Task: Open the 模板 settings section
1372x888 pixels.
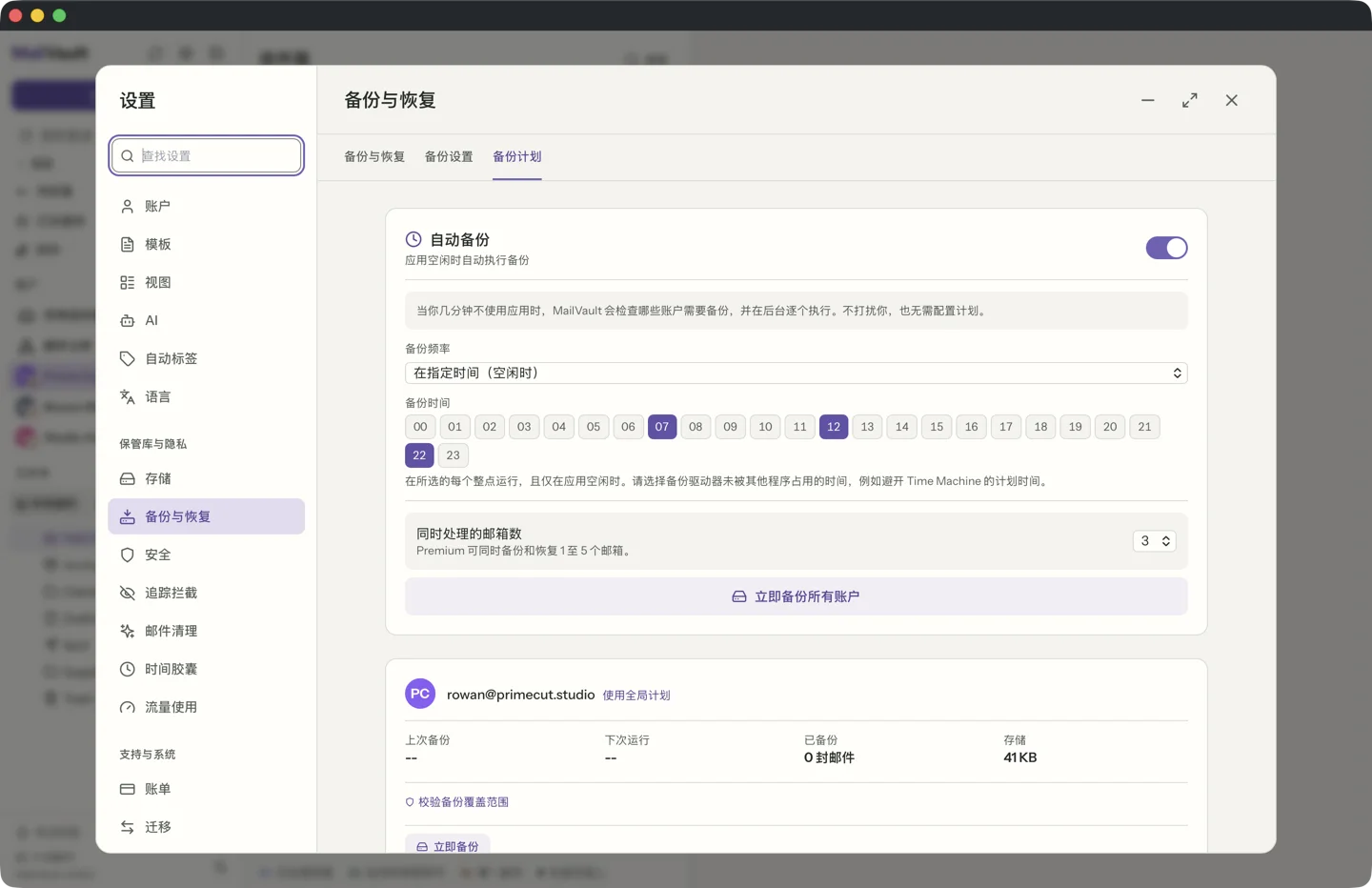Action: (206, 244)
